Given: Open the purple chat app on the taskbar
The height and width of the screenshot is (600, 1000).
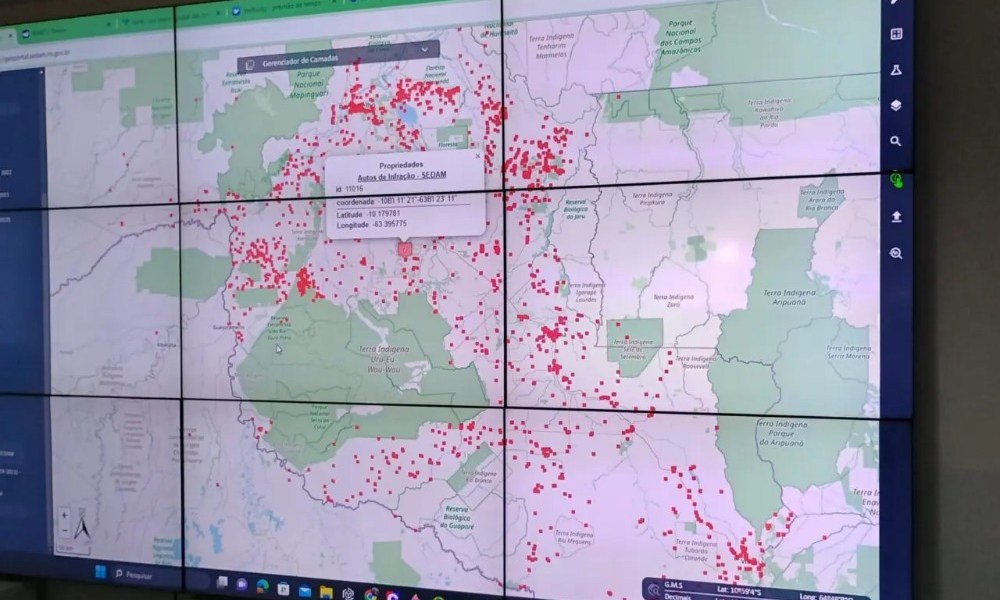Looking at the screenshot, I should pos(242,585).
